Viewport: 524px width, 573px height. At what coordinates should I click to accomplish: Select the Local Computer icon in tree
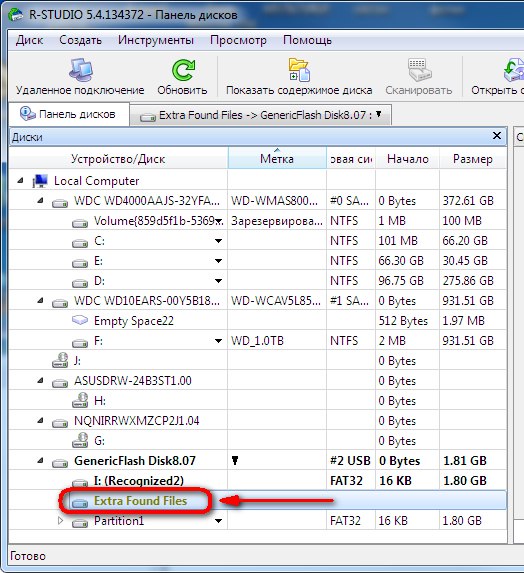(x=40, y=181)
